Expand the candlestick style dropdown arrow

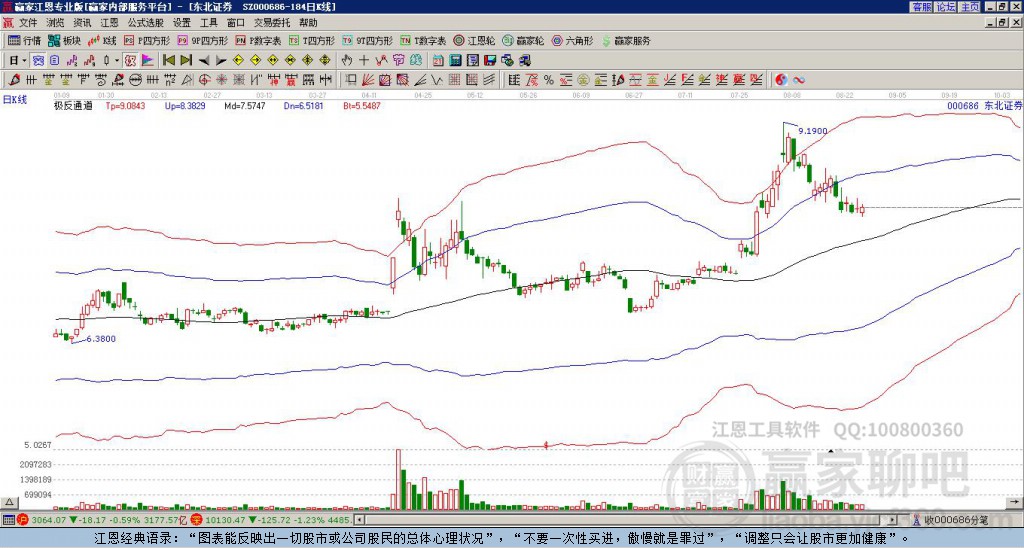pos(117,60)
